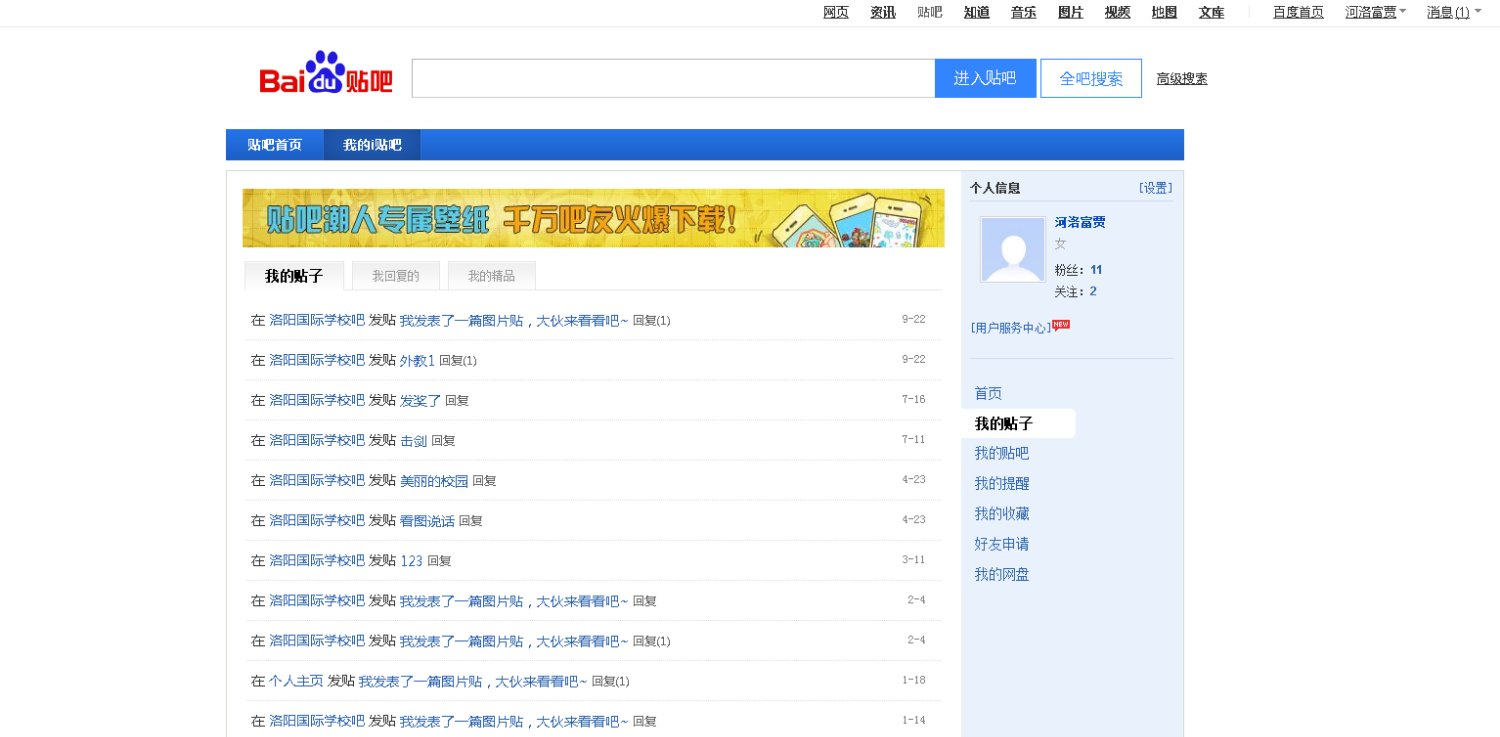Open the image post dated 1-14
The height and width of the screenshot is (737, 1500).
click(x=514, y=721)
